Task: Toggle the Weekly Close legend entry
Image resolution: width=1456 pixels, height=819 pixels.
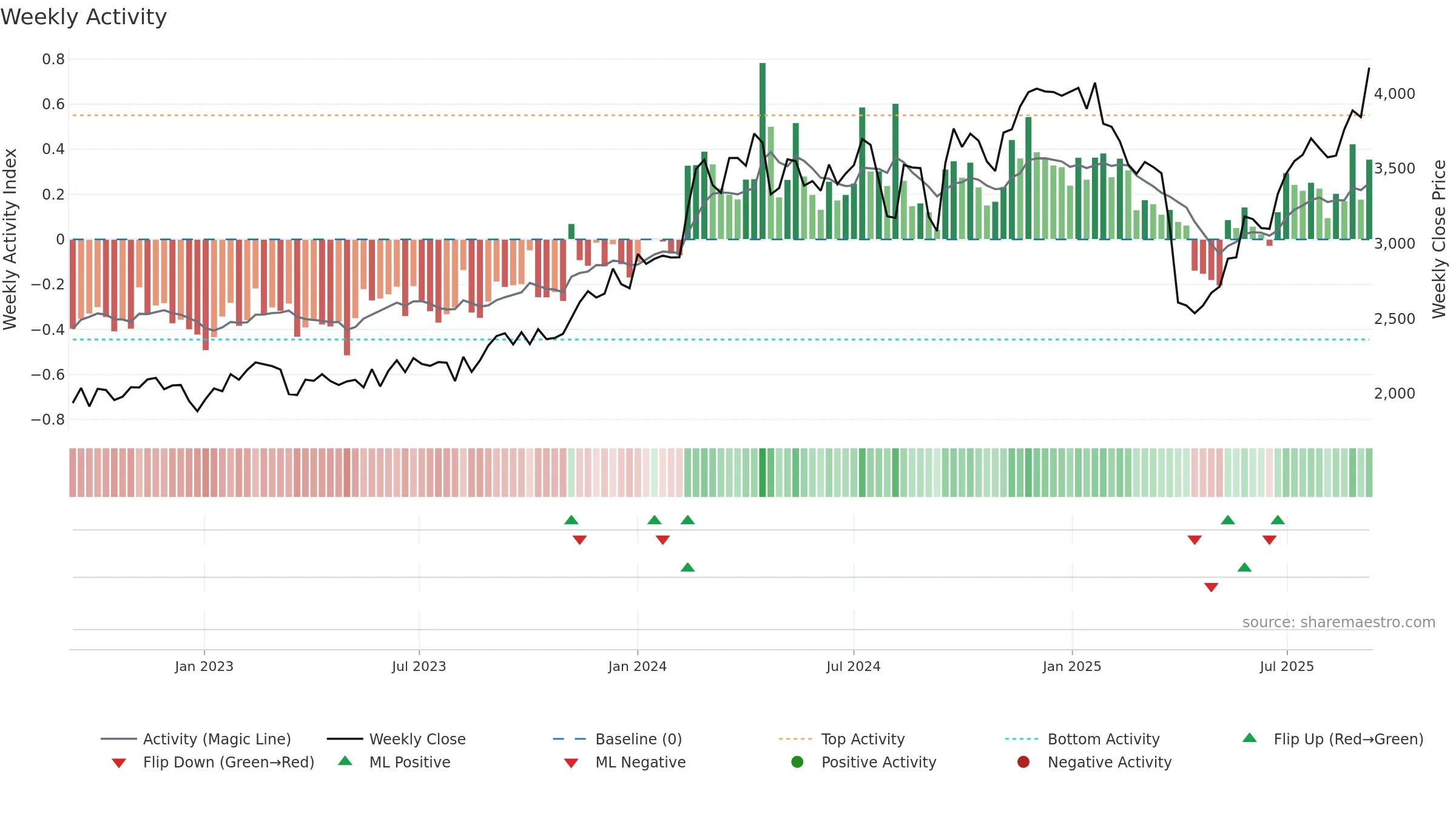Action: click(396, 739)
